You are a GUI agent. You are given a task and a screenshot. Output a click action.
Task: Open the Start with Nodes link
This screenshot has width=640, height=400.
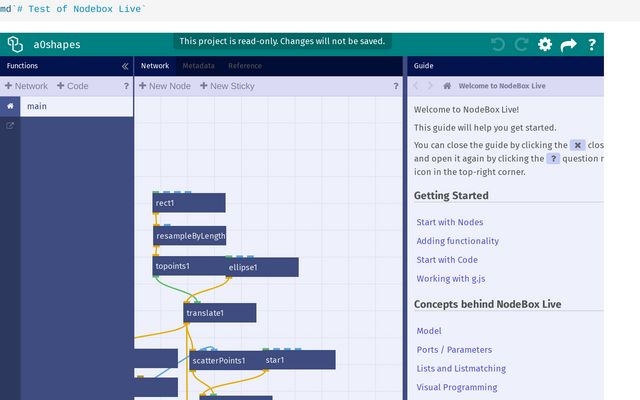pos(450,222)
